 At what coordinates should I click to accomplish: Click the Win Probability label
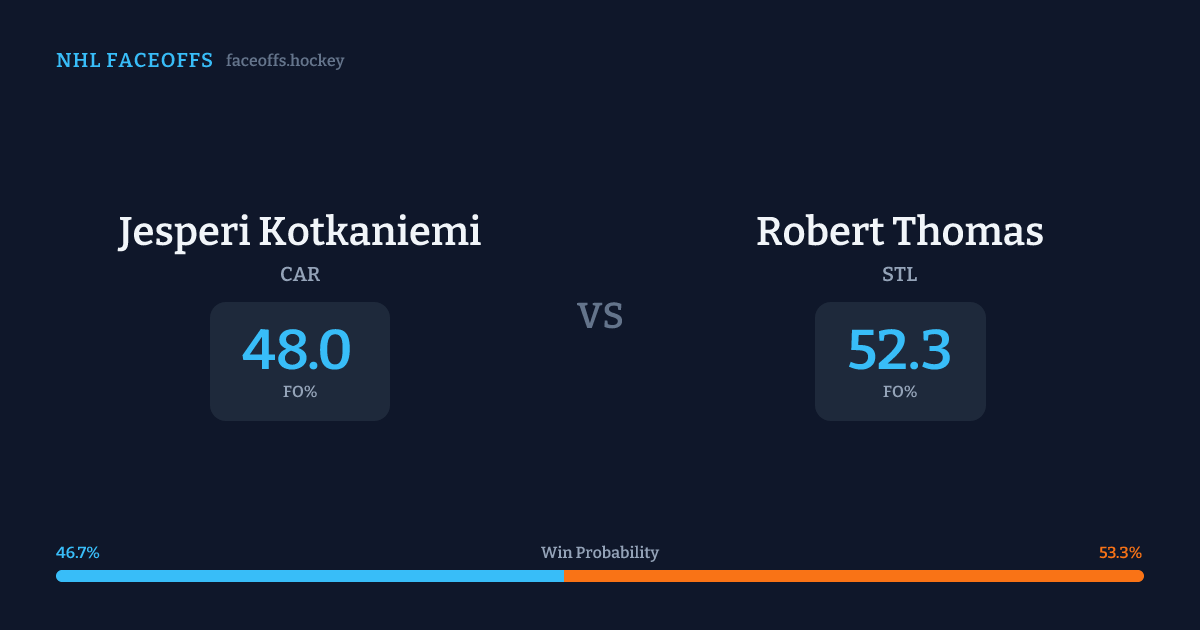(x=600, y=553)
